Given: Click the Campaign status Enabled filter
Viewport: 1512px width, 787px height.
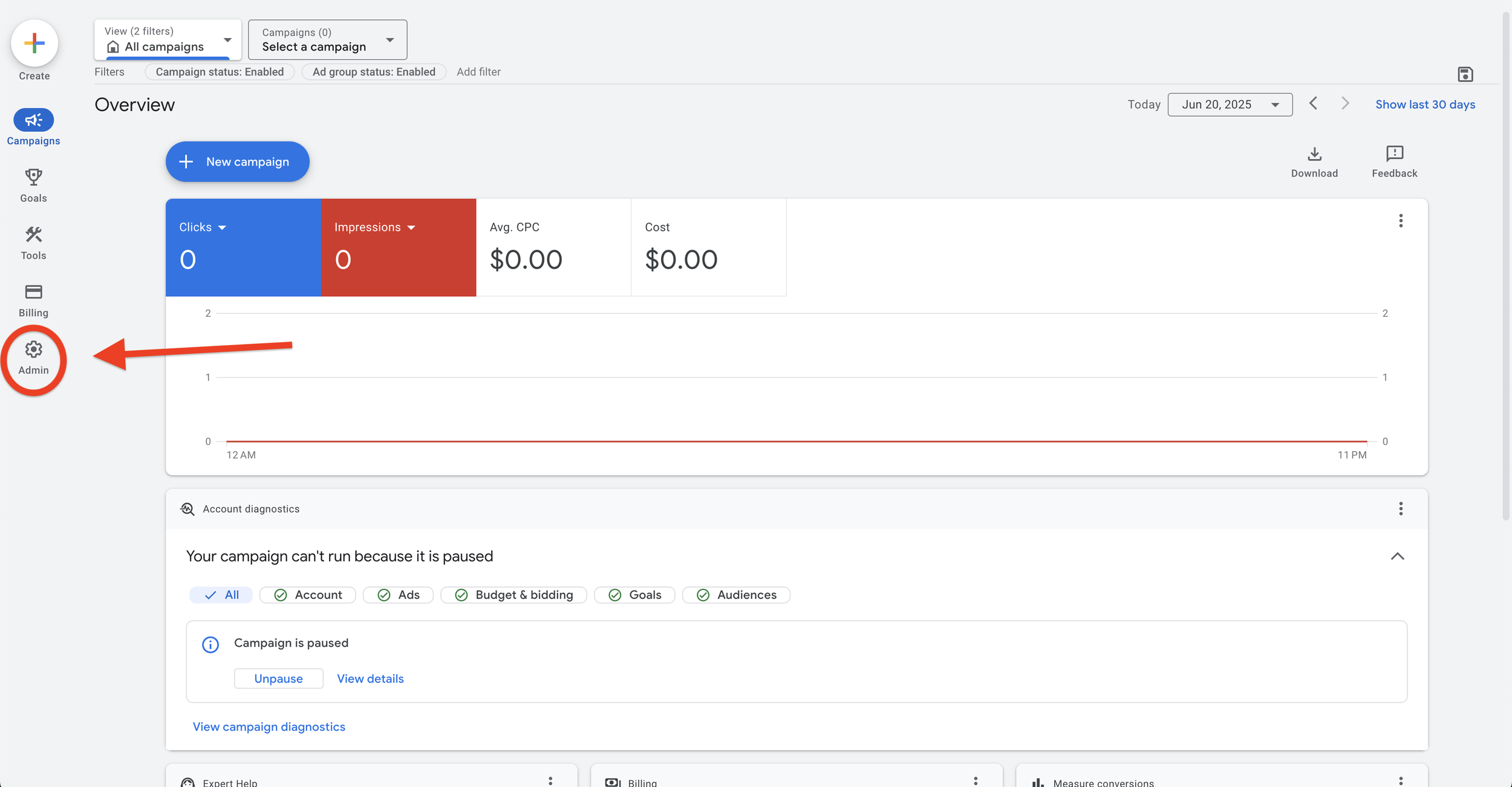Looking at the screenshot, I should tap(220, 71).
